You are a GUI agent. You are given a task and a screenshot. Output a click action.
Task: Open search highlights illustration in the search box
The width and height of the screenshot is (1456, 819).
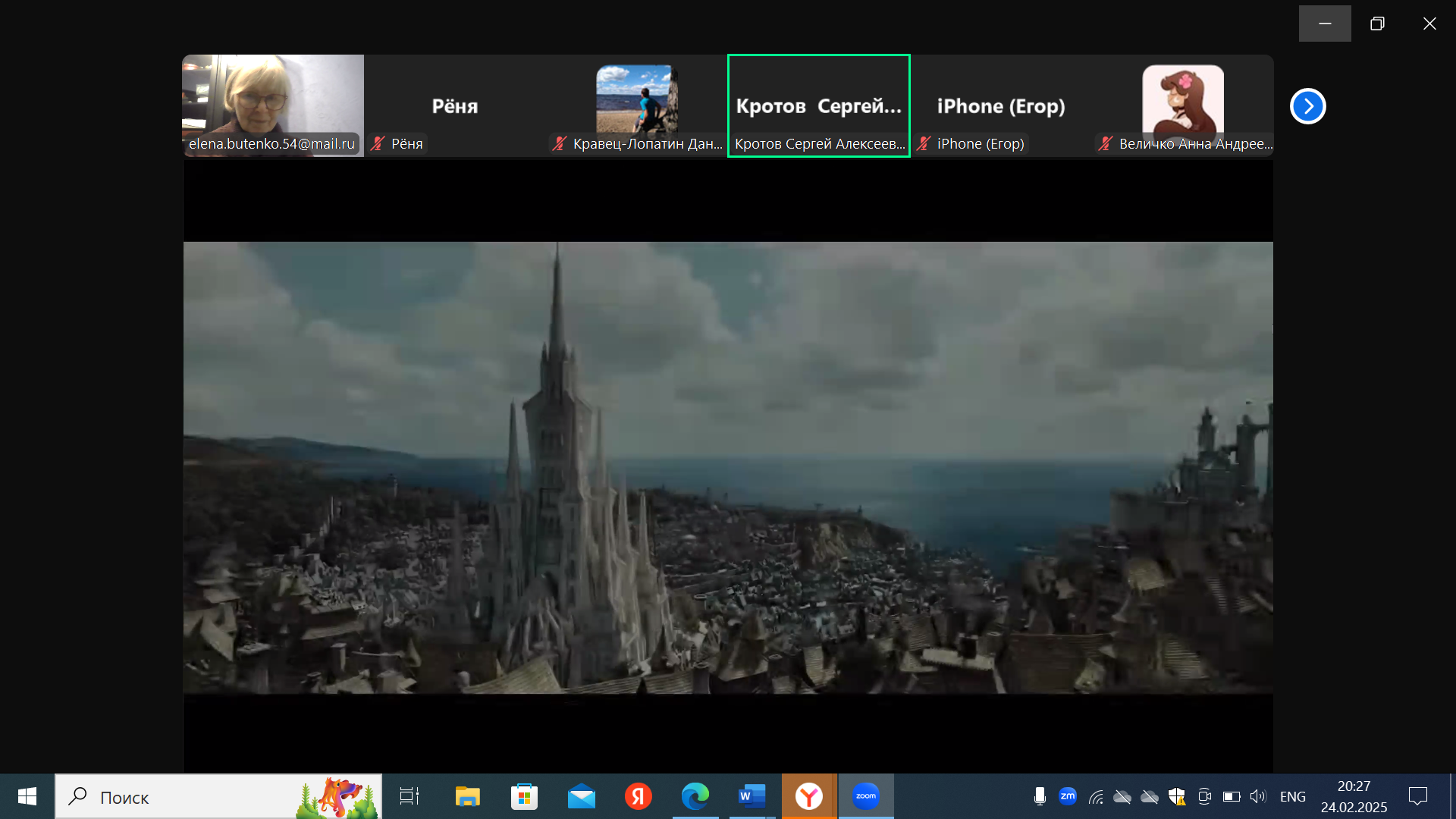pyautogui.click(x=337, y=797)
